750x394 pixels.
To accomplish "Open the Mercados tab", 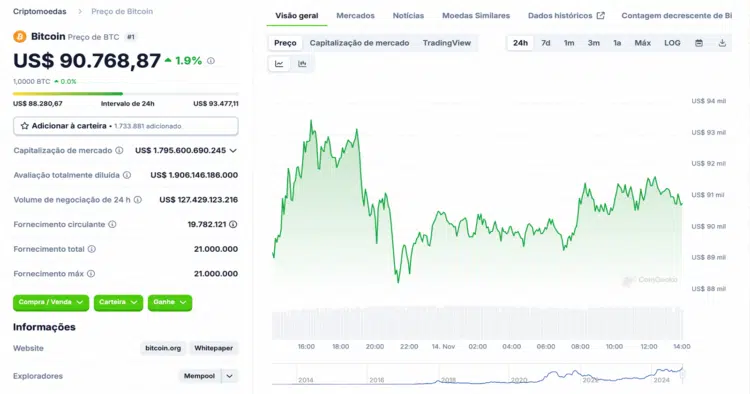I will click(355, 16).
